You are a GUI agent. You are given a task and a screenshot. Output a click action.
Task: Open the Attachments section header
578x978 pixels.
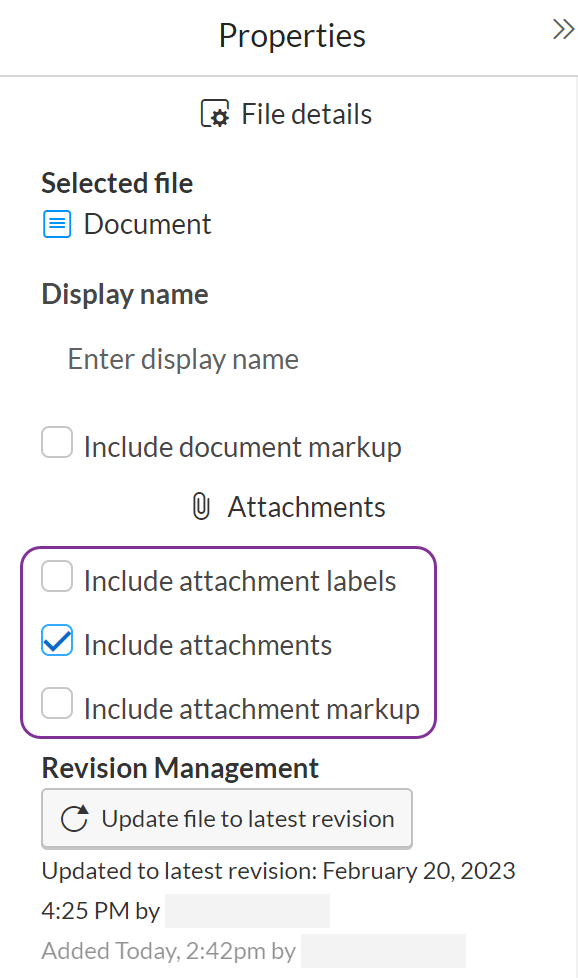pyautogui.click(x=288, y=506)
